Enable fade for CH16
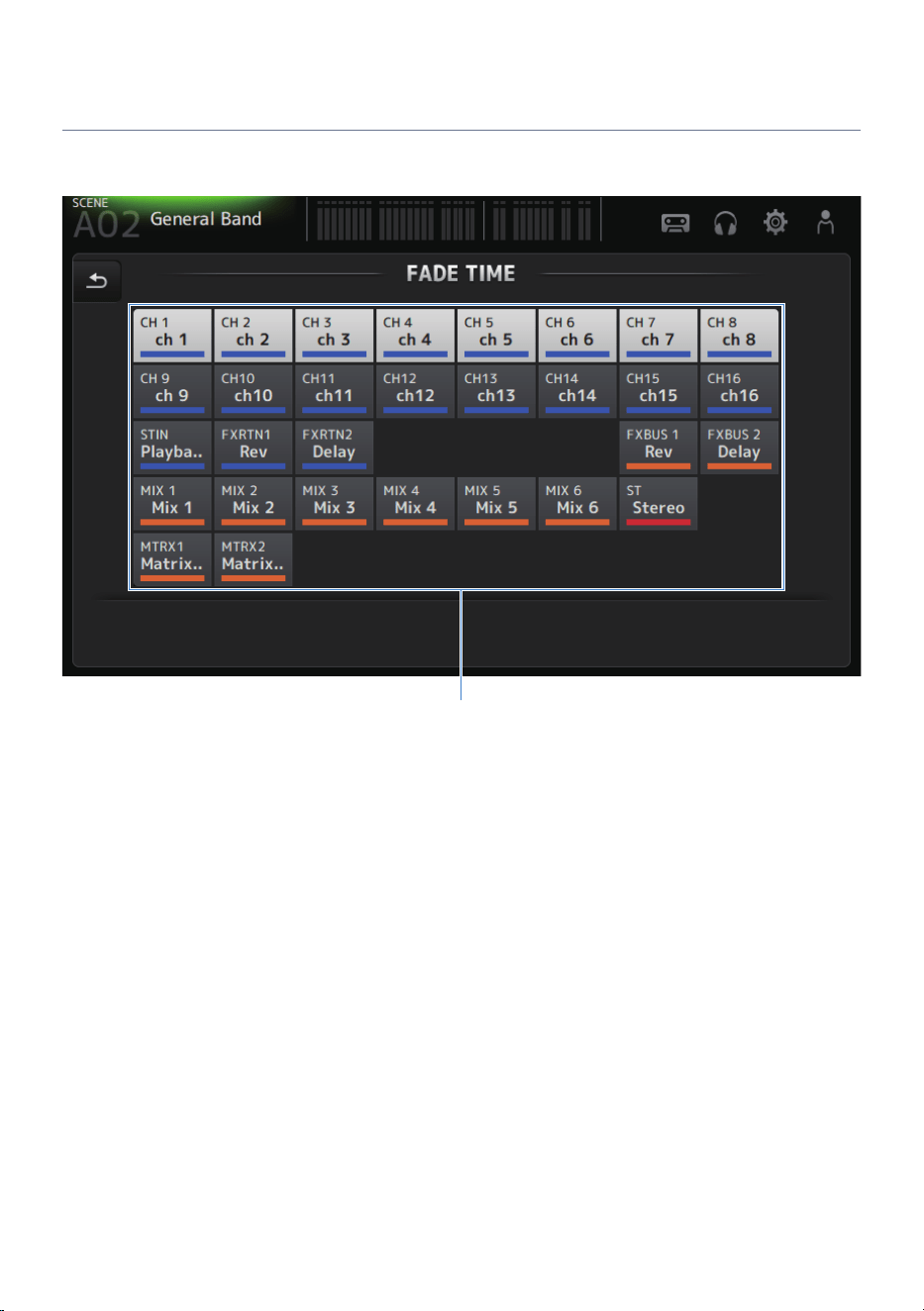 739,392
